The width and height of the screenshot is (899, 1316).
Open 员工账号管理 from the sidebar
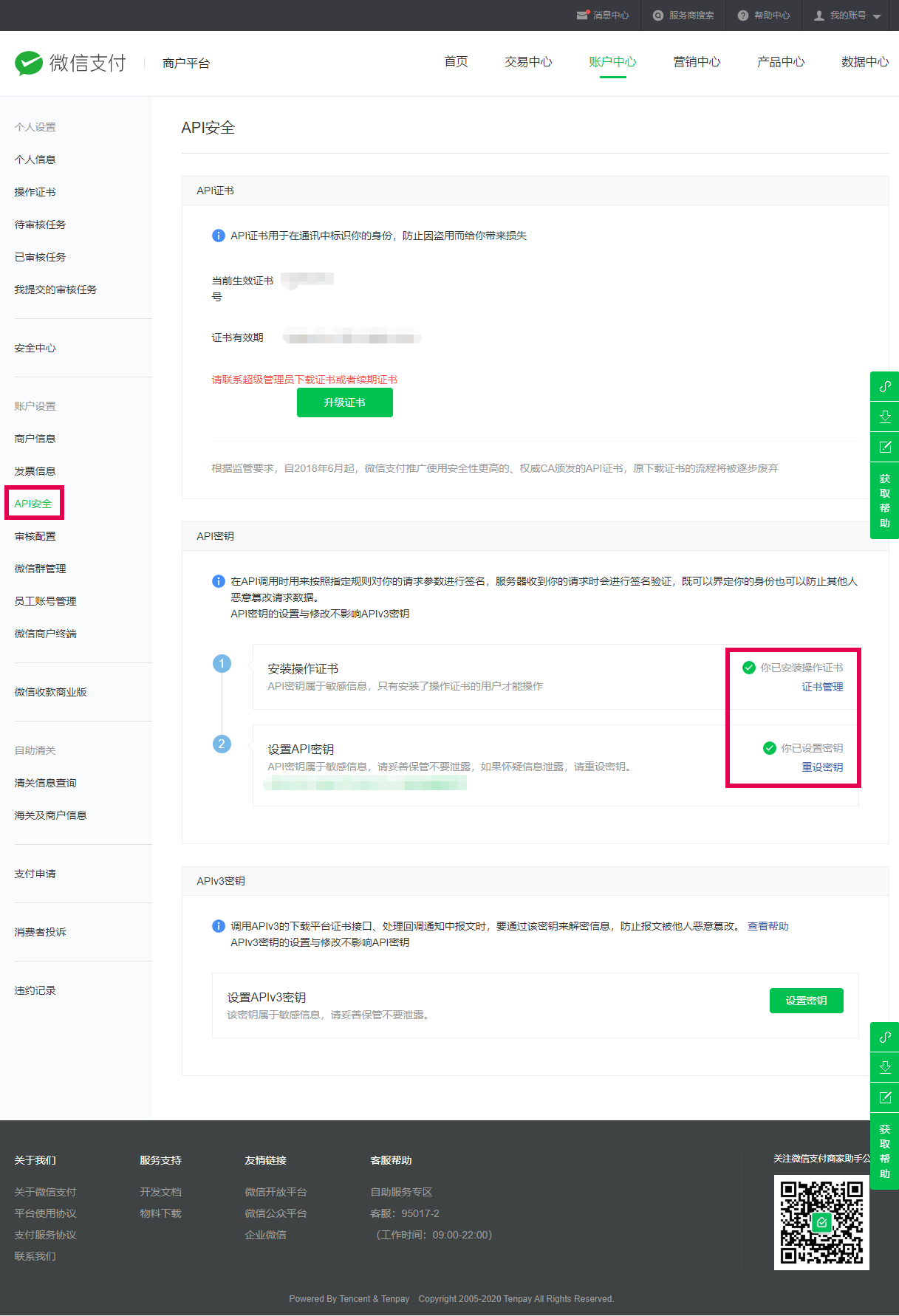click(45, 601)
